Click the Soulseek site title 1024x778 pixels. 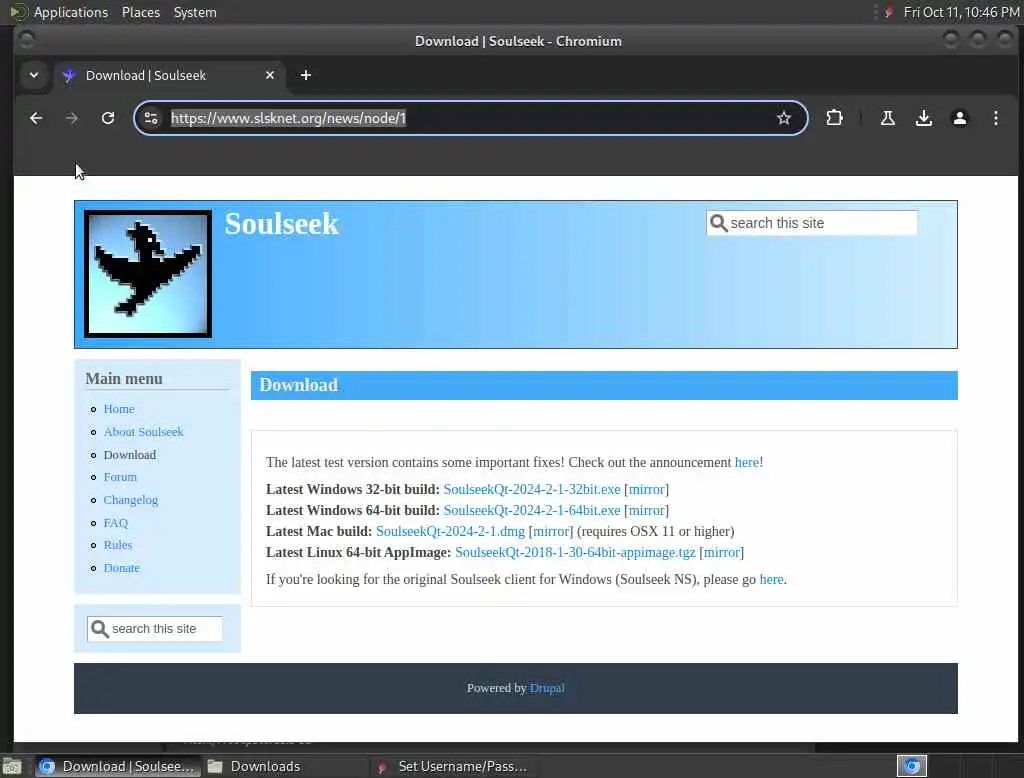pyautogui.click(x=281, y=224)
